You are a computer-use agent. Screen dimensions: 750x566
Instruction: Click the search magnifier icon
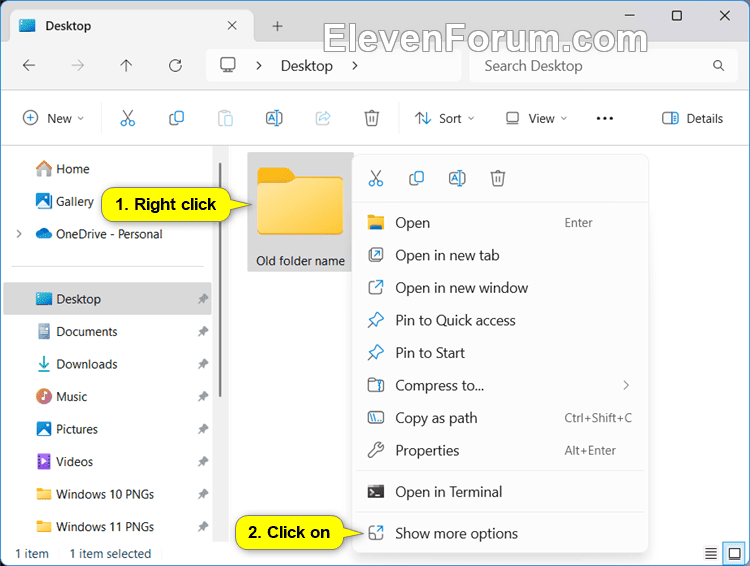(718, 66)
